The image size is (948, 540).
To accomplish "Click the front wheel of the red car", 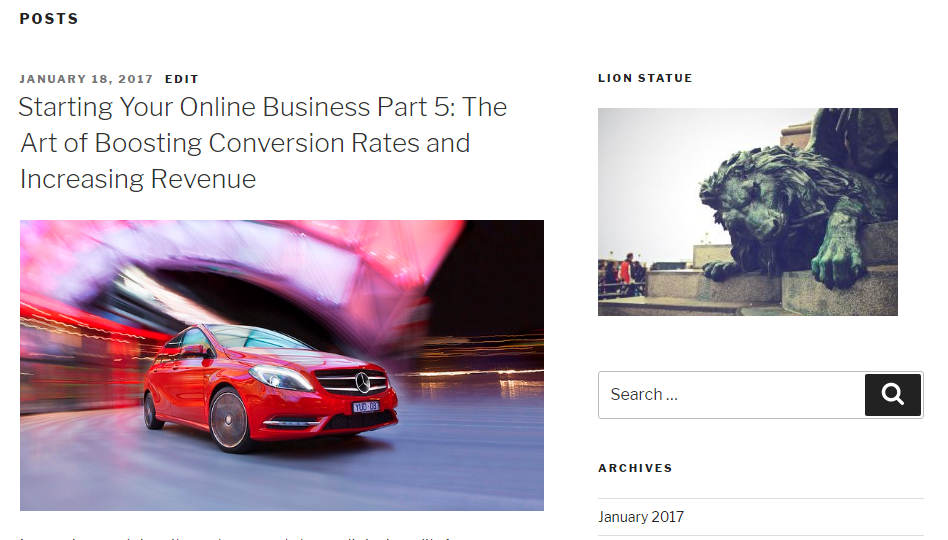I will click(x=230, y=420).
